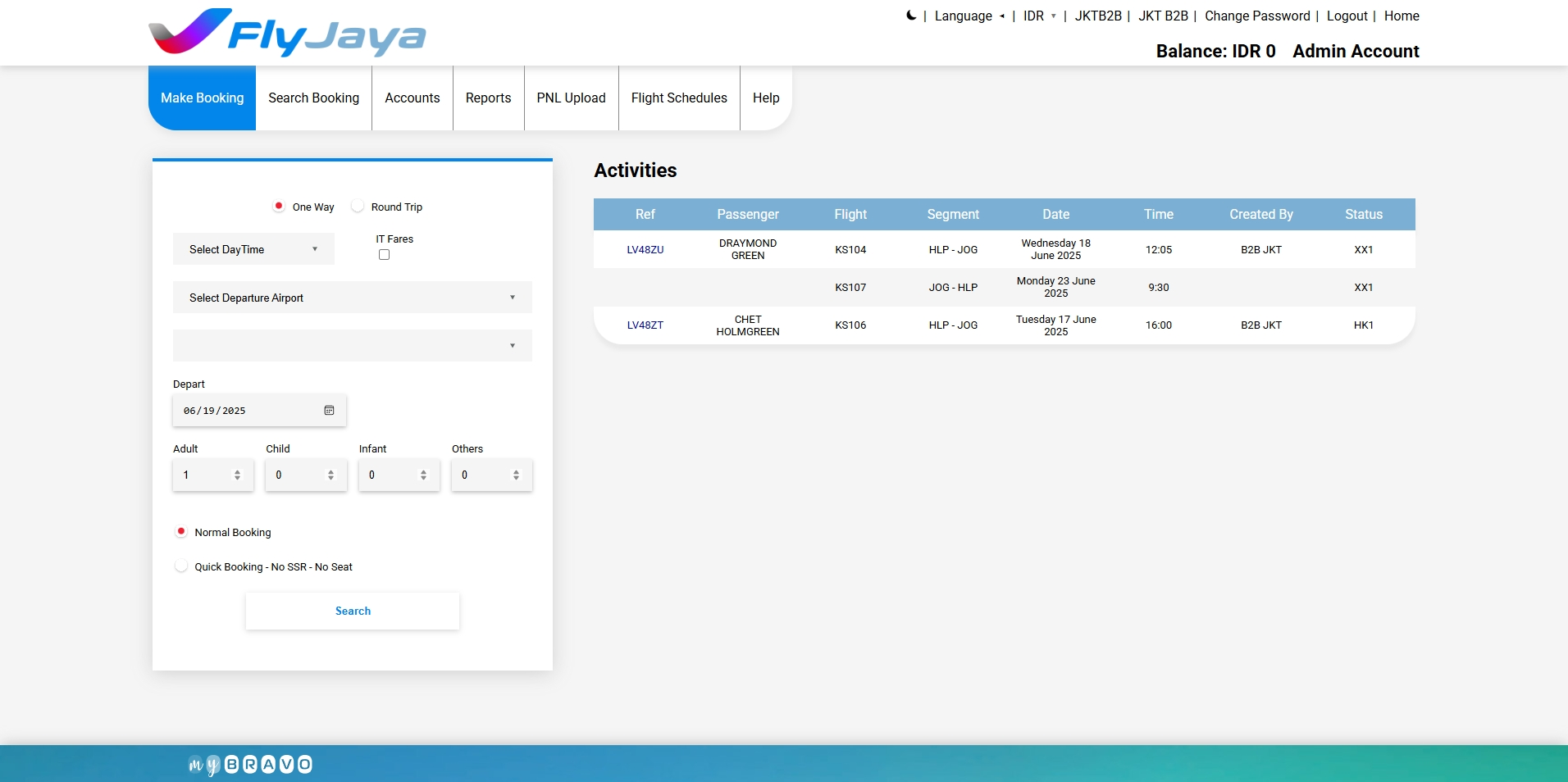Screen dimensions: 1568x782
Task: Choose the Normal Booking option
Action: coord(181,532)
